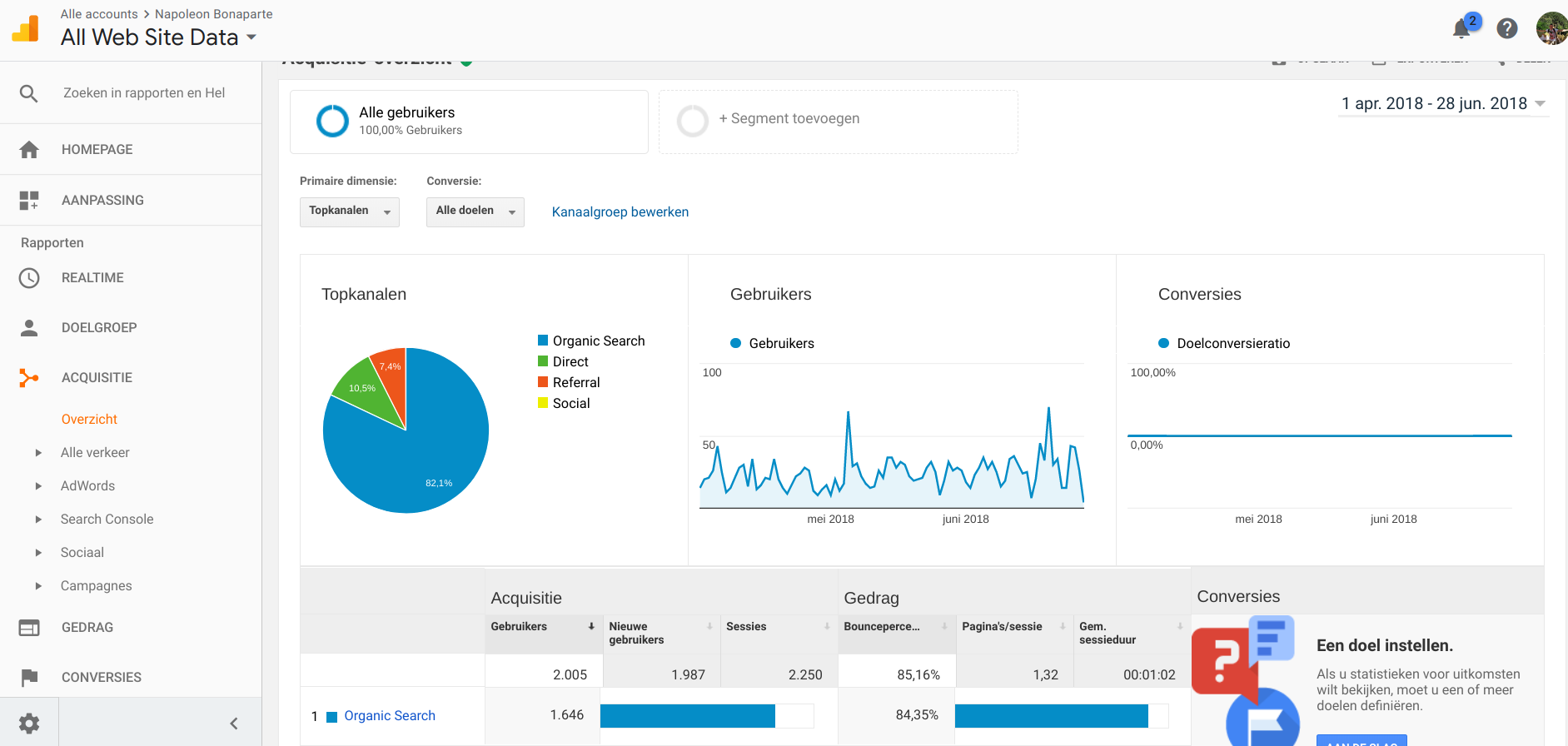Open the user account avatar
Viewport: 1568px width, 746px height.
[1552, 28]
